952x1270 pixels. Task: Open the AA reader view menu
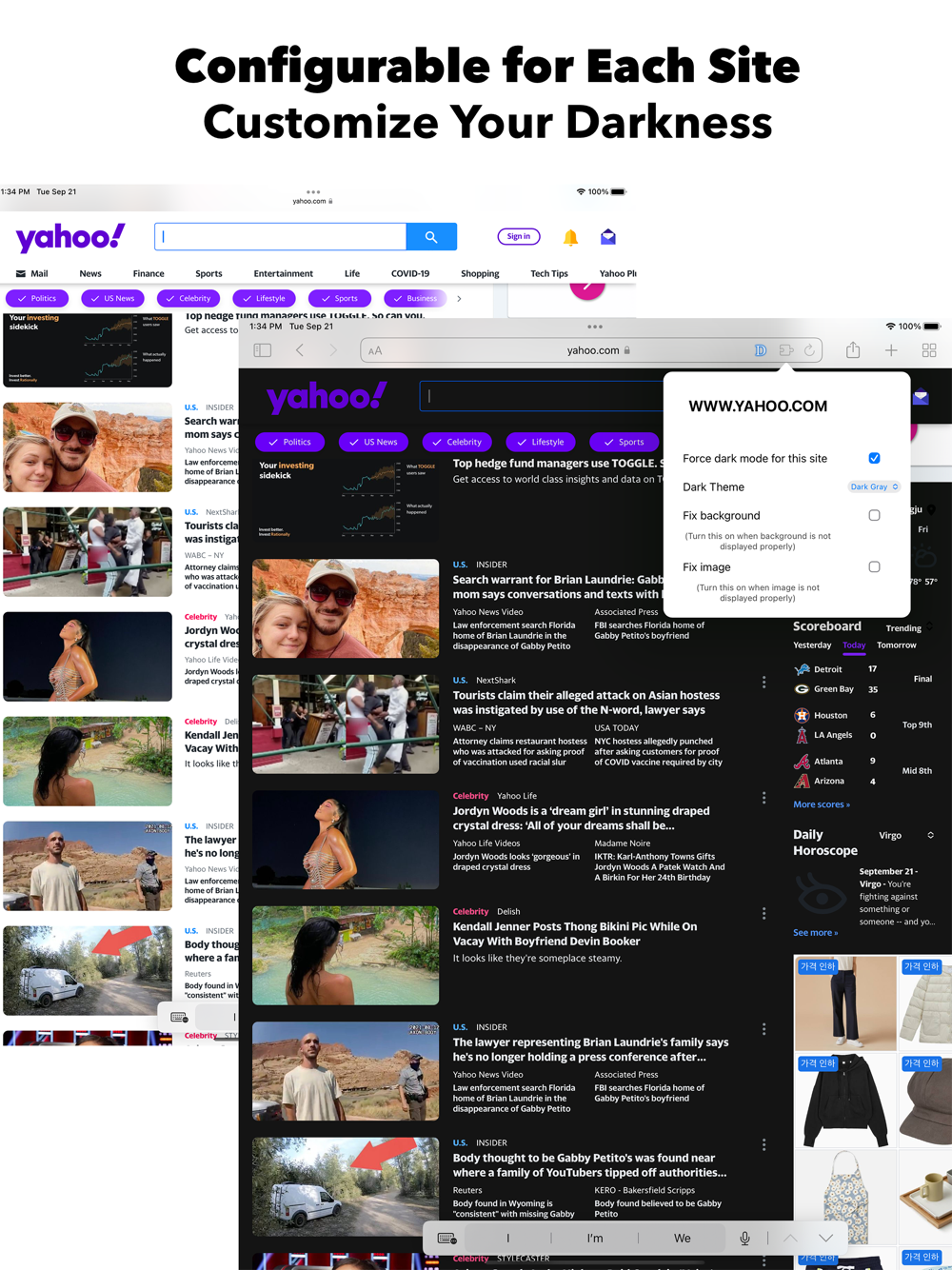click(x=375, y=350)
